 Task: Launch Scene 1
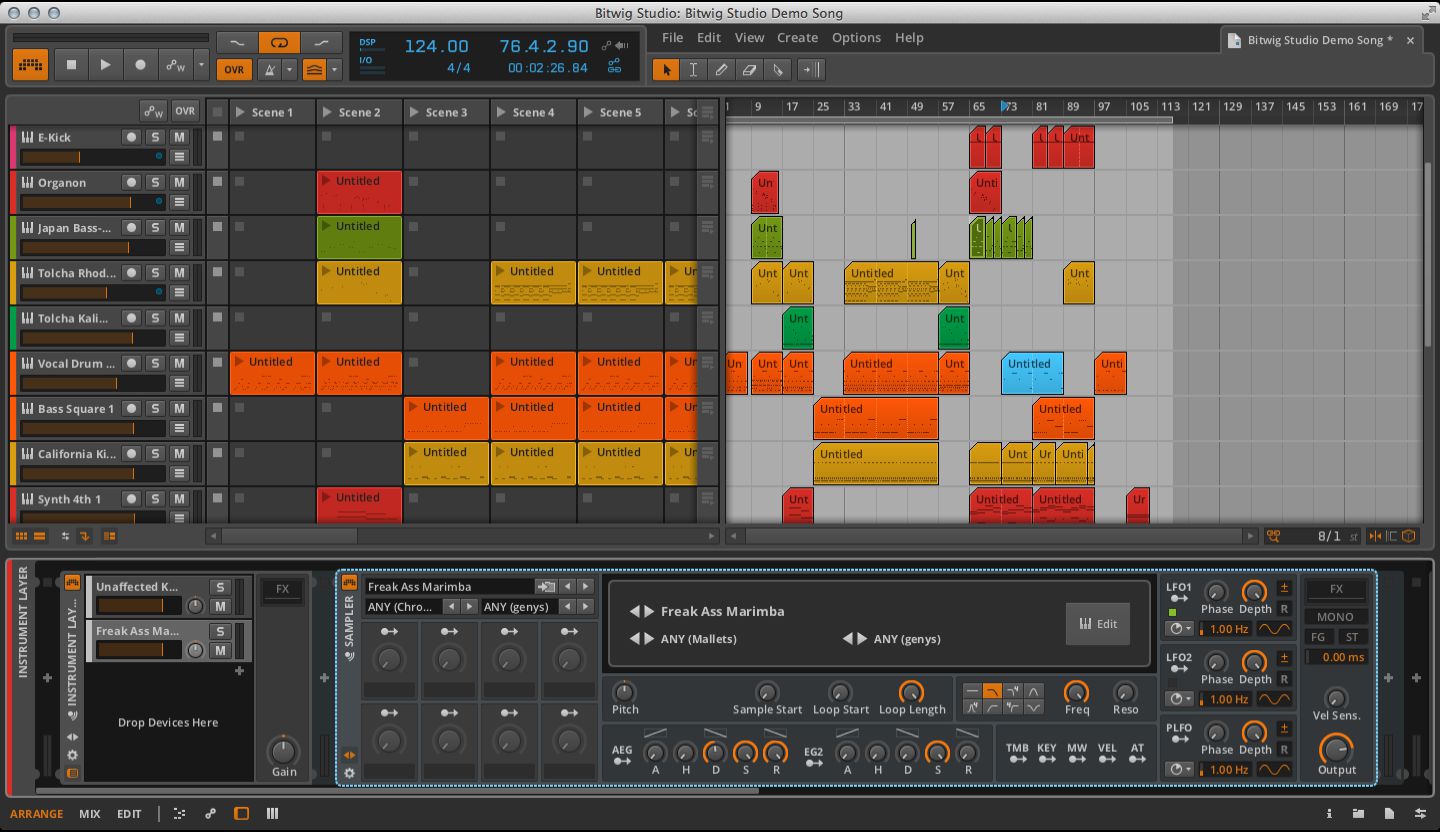pos(241,112)
